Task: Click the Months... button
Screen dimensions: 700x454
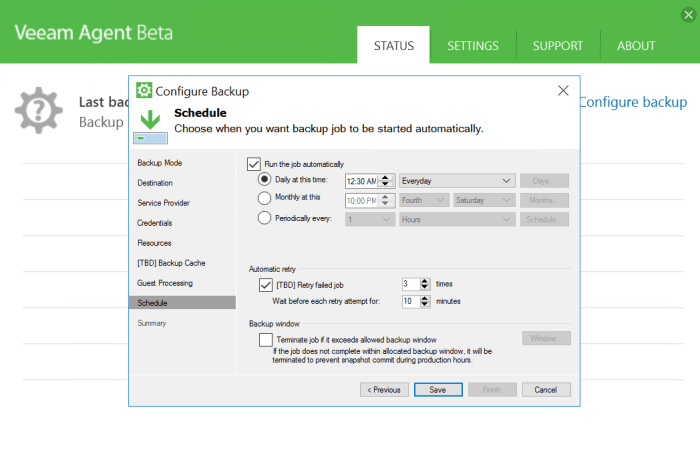Action: point(544,200)
